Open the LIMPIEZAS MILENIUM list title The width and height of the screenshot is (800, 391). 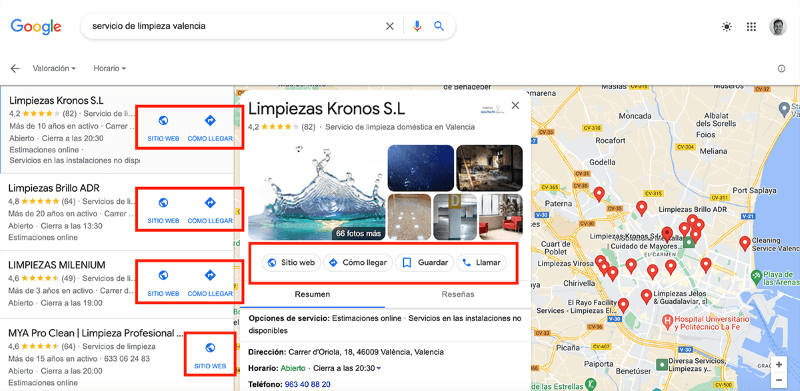pyautogui.click(x=57, y=265)
